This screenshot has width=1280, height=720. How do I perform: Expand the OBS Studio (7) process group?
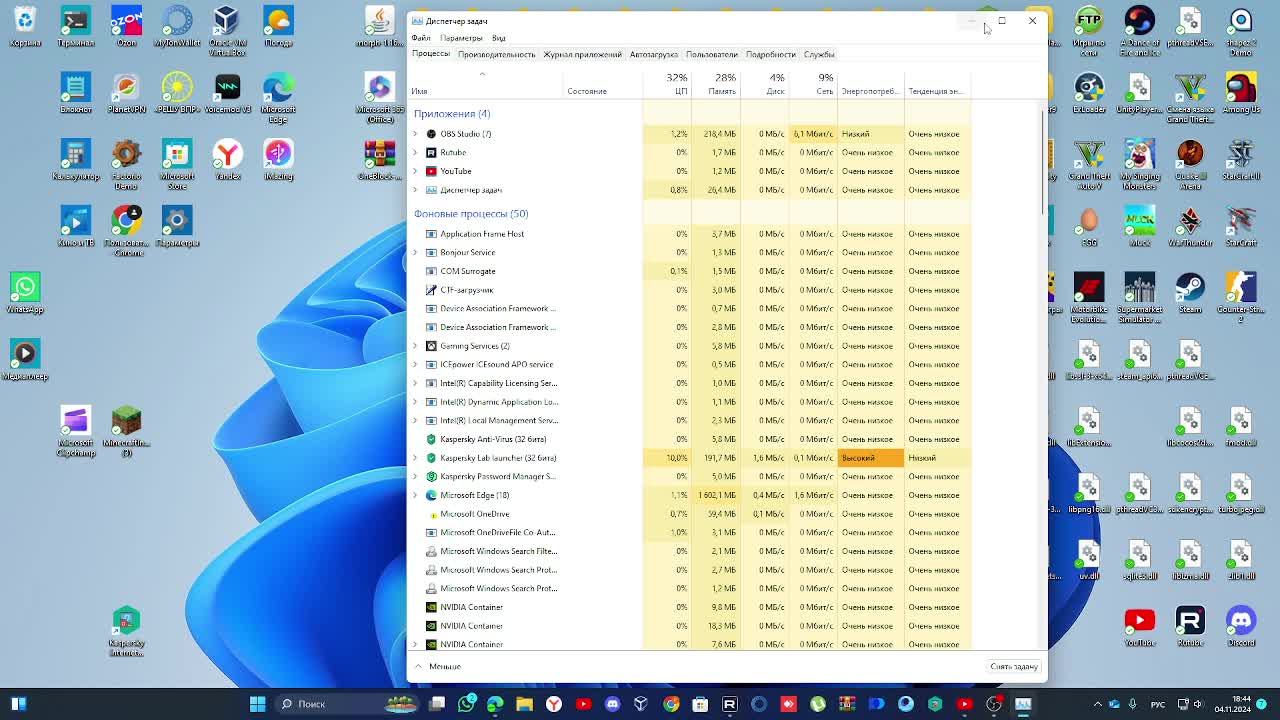pyautogui.click(x=416, y=134)
